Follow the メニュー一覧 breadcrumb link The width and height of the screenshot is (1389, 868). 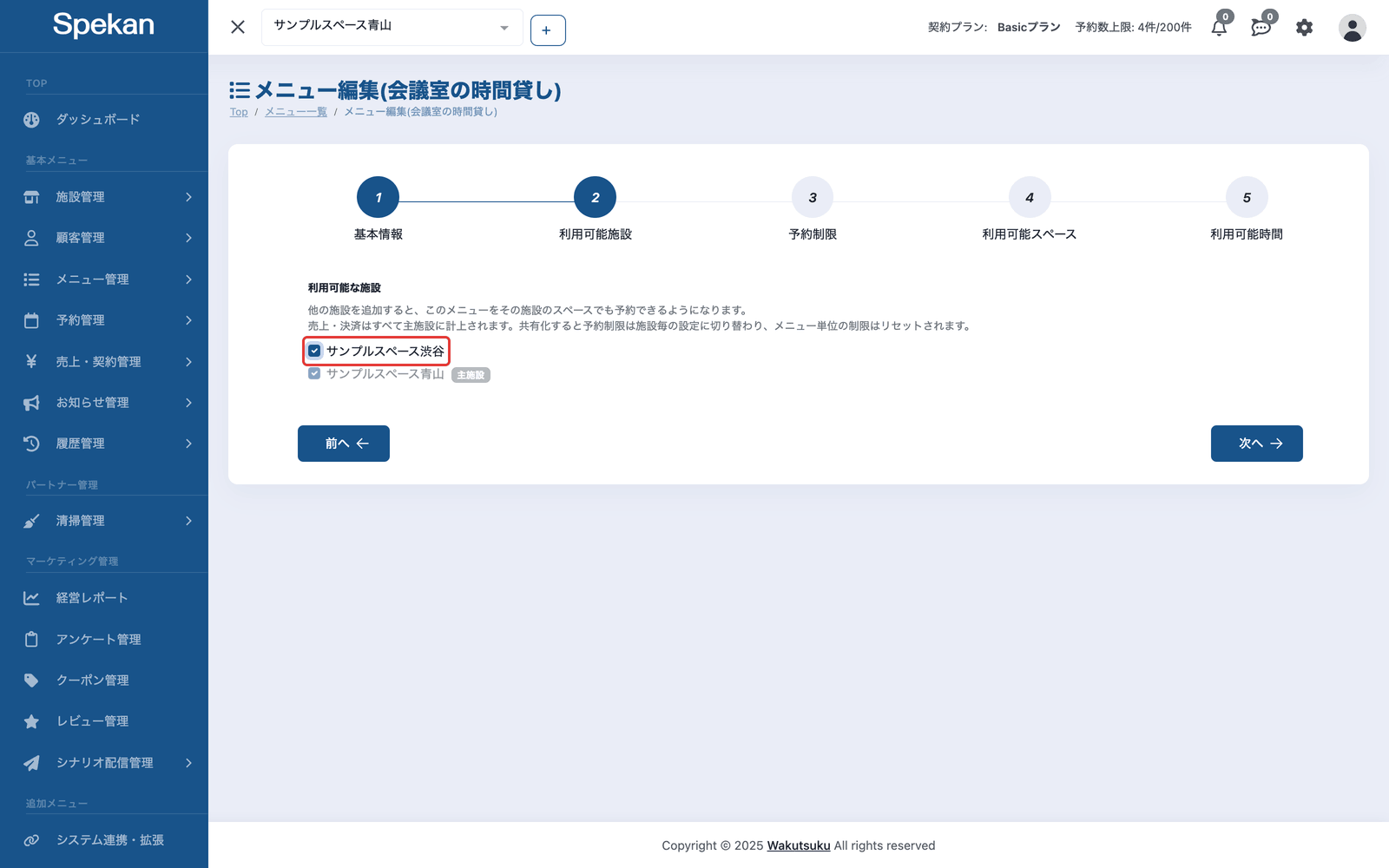pos(296,112)
